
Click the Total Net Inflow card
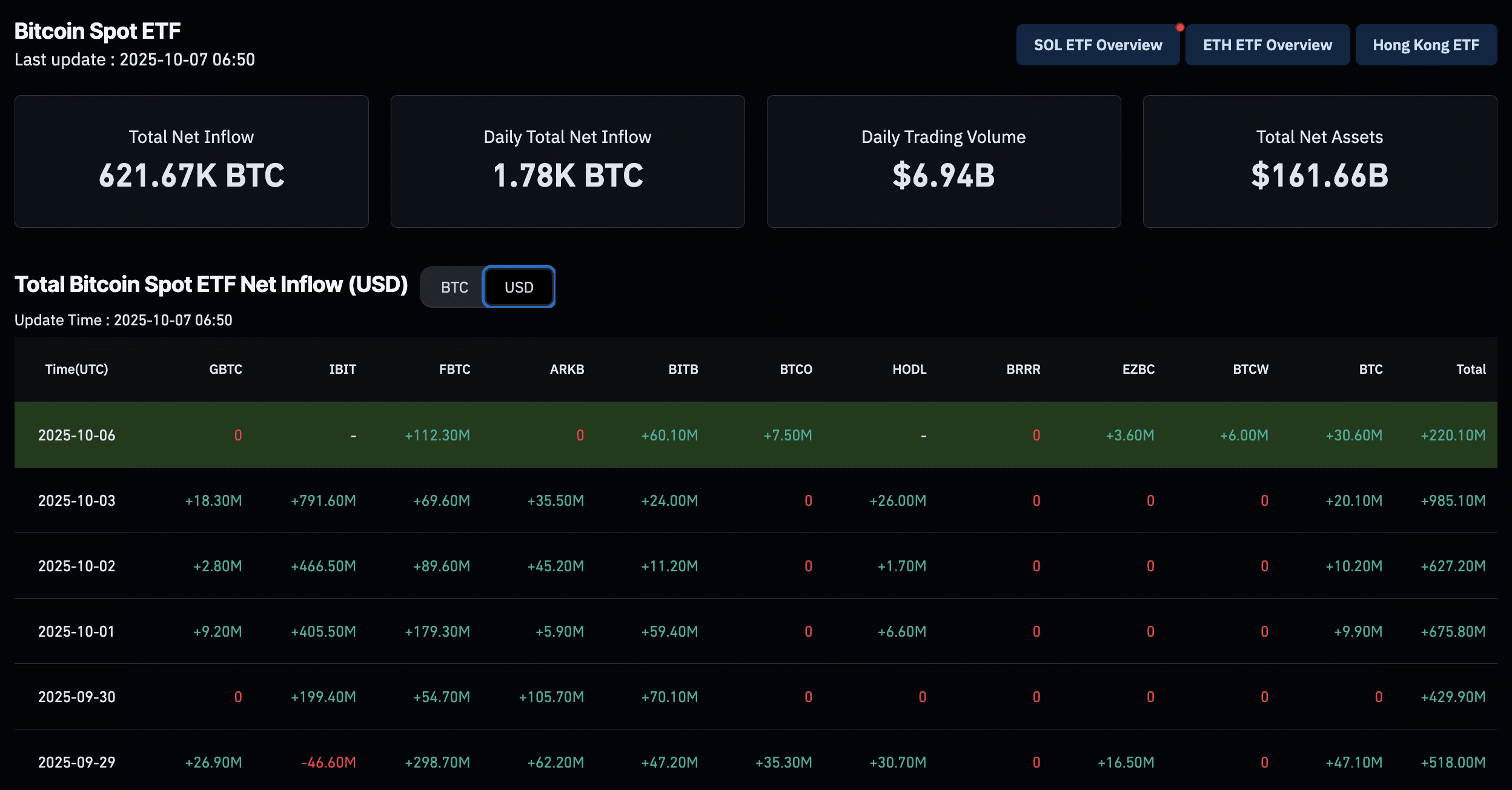pyautogui.click(x=191, y=161)
